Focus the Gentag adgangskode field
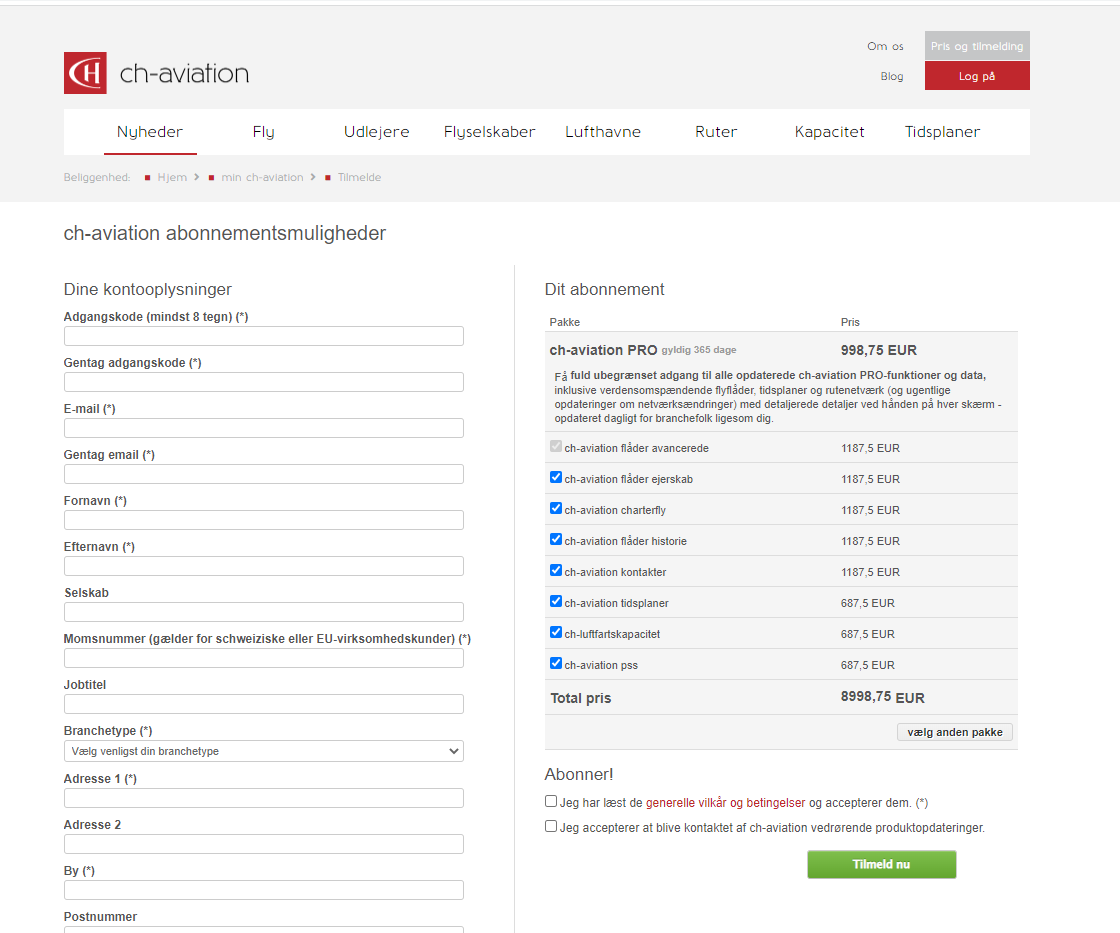1120x933 pixels. (x=264, y=382)
